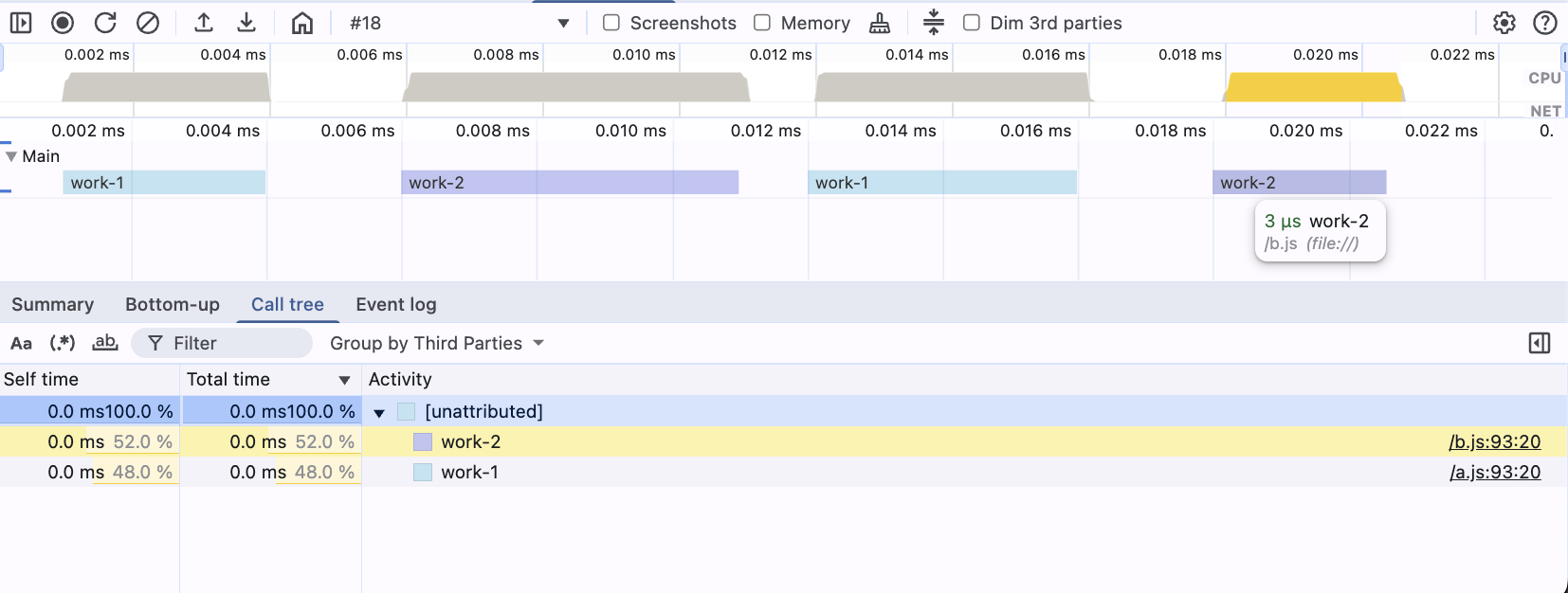Enable the Memory checkbox

762,23
